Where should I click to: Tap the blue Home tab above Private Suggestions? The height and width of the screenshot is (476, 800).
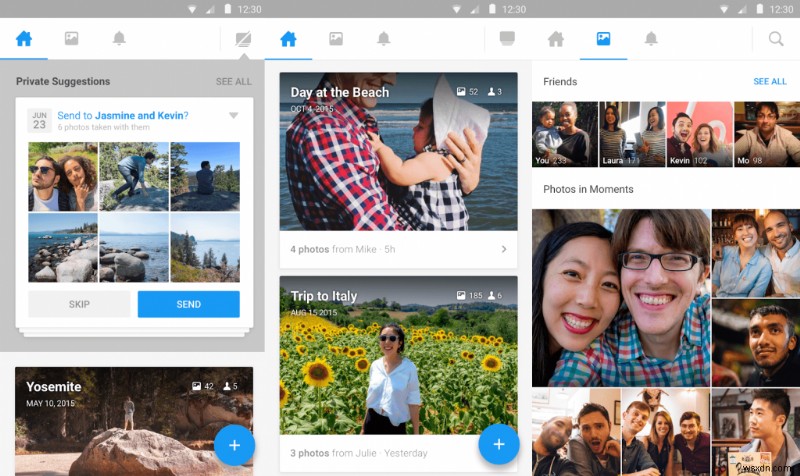(x=24, y=38)
